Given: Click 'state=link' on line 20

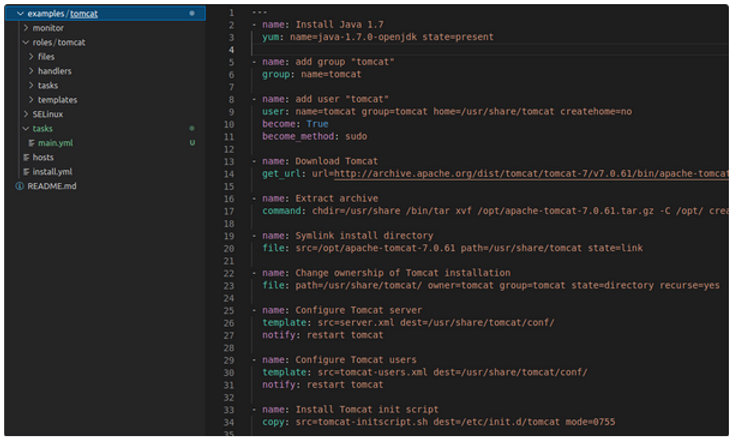Looking at the screenshot, I should point(615,248).
